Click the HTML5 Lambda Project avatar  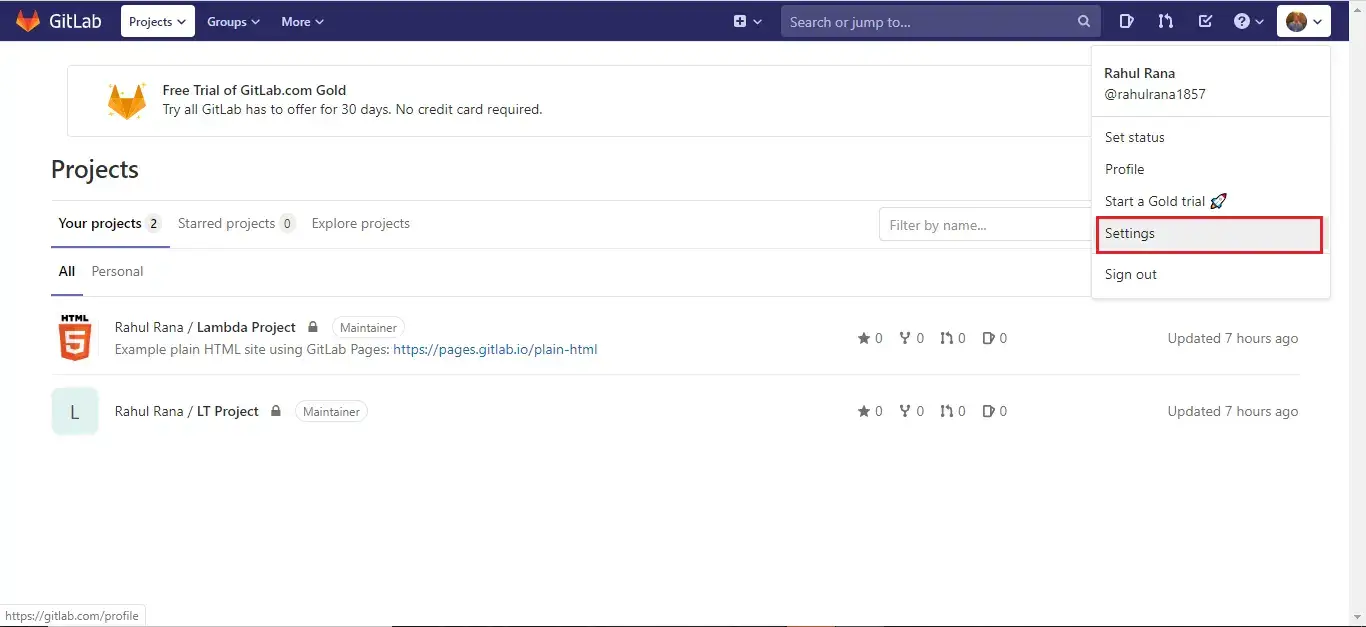75,337
